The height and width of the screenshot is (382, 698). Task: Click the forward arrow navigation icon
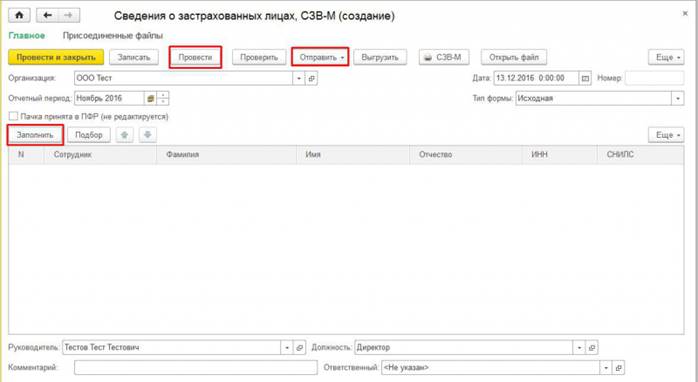[x=69, y=15]
